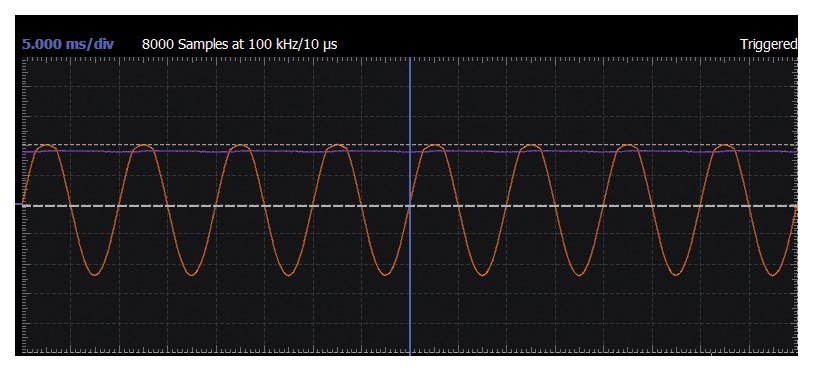This screenshot has height=371, width=813.
Task: Select the thick white dashed zero-level line
Action: [x=410, y=206]
